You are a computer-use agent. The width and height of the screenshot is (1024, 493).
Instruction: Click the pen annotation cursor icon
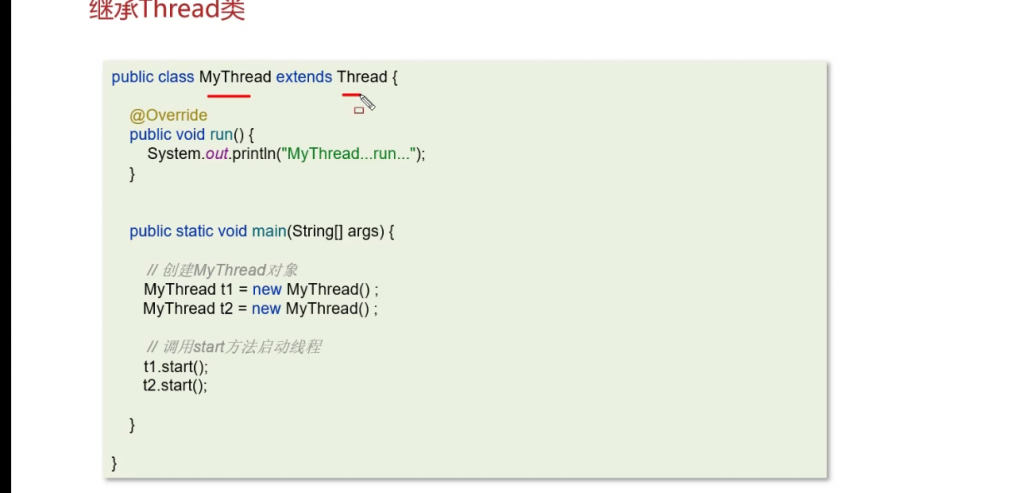tap(367, 102)
